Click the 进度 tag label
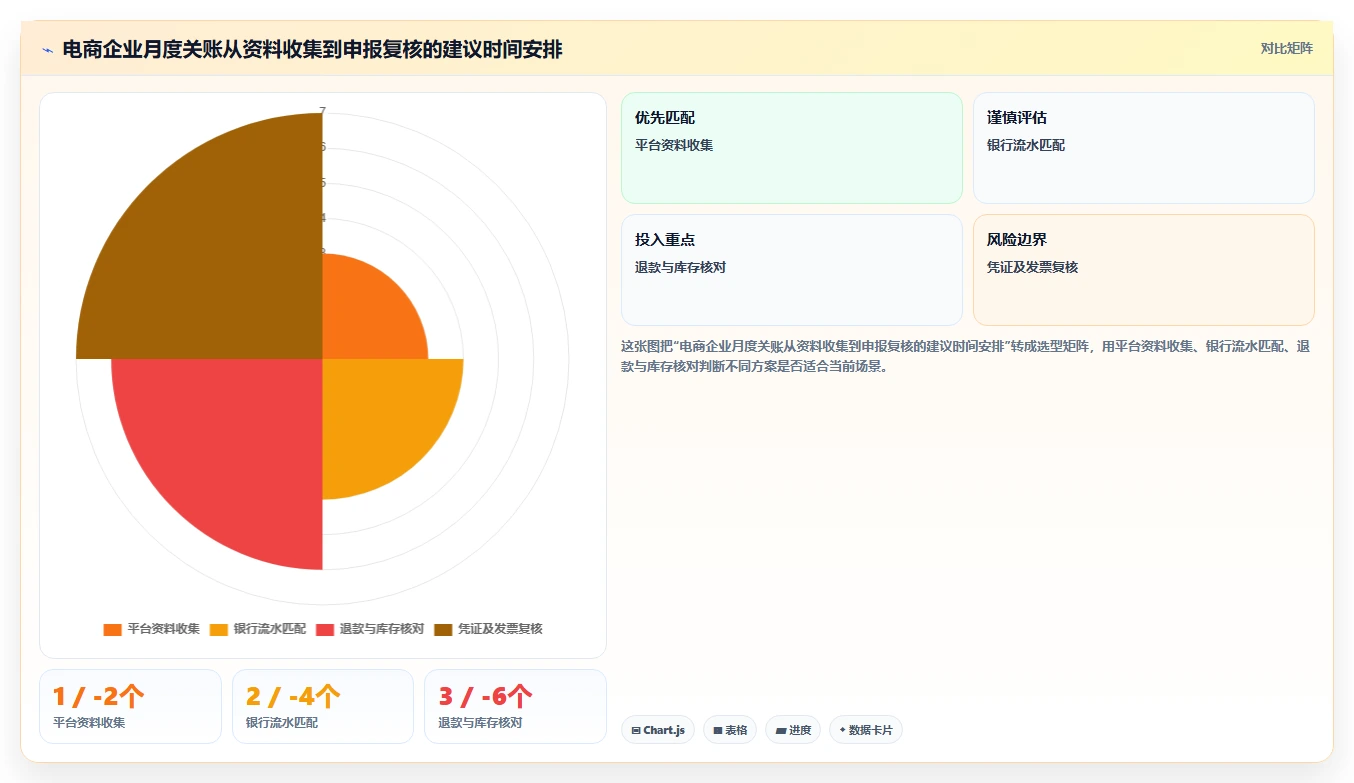The height and width of the screenshot is (783, 1354). tap(800, 731)
